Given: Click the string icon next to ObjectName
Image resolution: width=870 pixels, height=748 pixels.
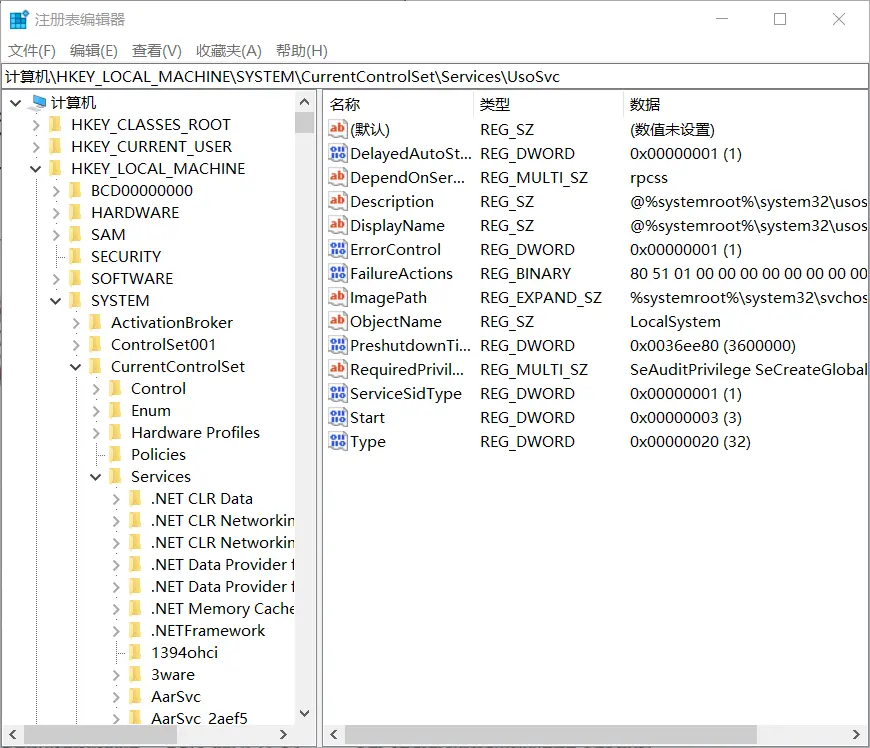Looking at the screenshot, I should coord(337,321).
